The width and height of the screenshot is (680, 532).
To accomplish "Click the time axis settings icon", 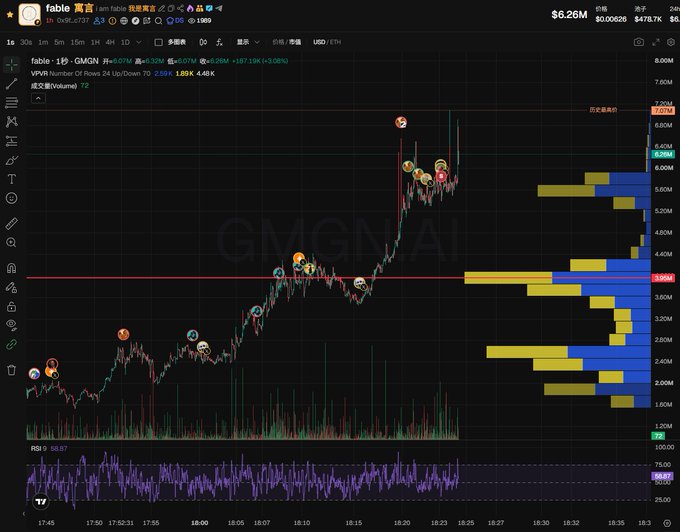I will click(667, 523).
